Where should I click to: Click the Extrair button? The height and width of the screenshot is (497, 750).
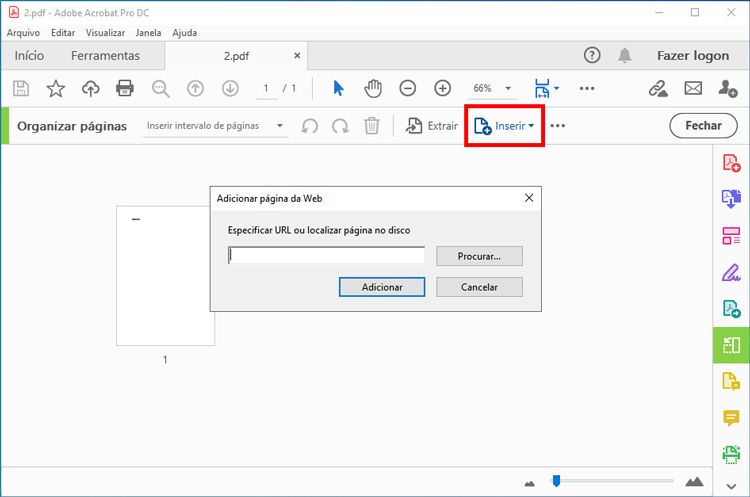pos(432,126)
